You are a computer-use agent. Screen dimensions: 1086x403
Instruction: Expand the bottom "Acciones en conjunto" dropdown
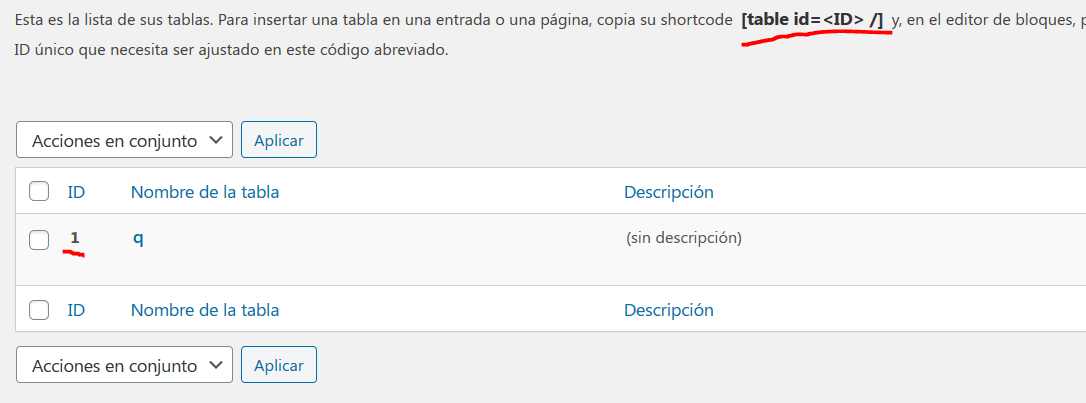coord(124,365)
